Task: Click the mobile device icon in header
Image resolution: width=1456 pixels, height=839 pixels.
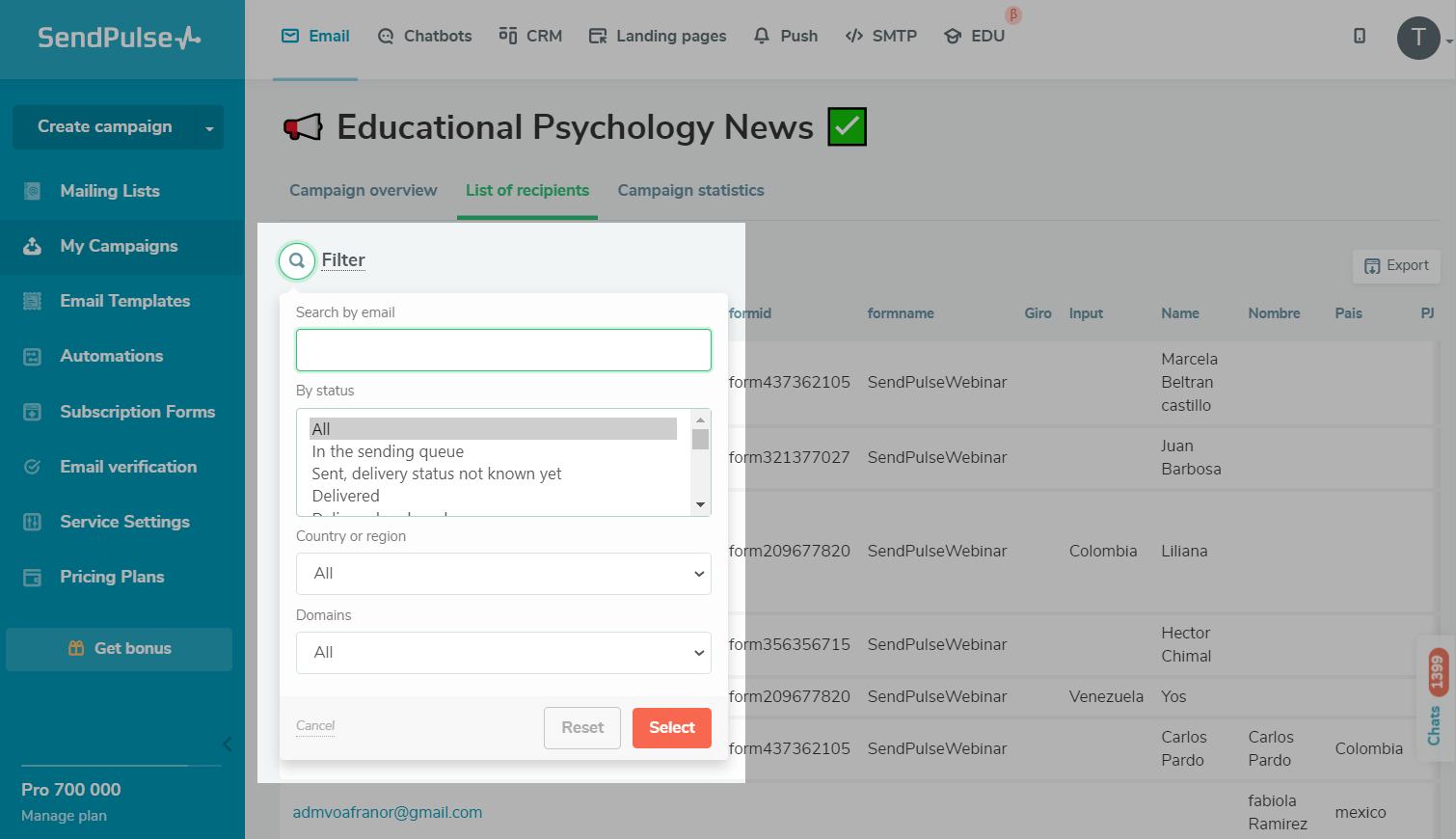Action: 1360,36
